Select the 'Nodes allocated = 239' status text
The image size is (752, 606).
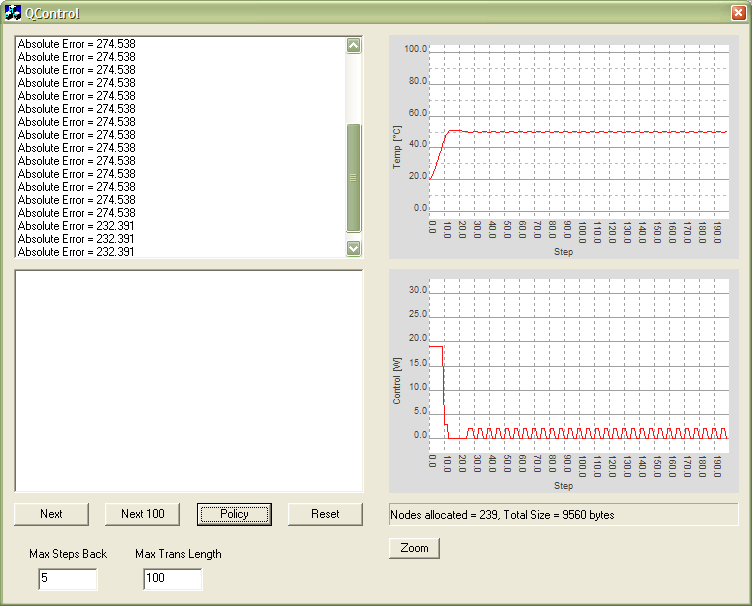tap(502, 515)
